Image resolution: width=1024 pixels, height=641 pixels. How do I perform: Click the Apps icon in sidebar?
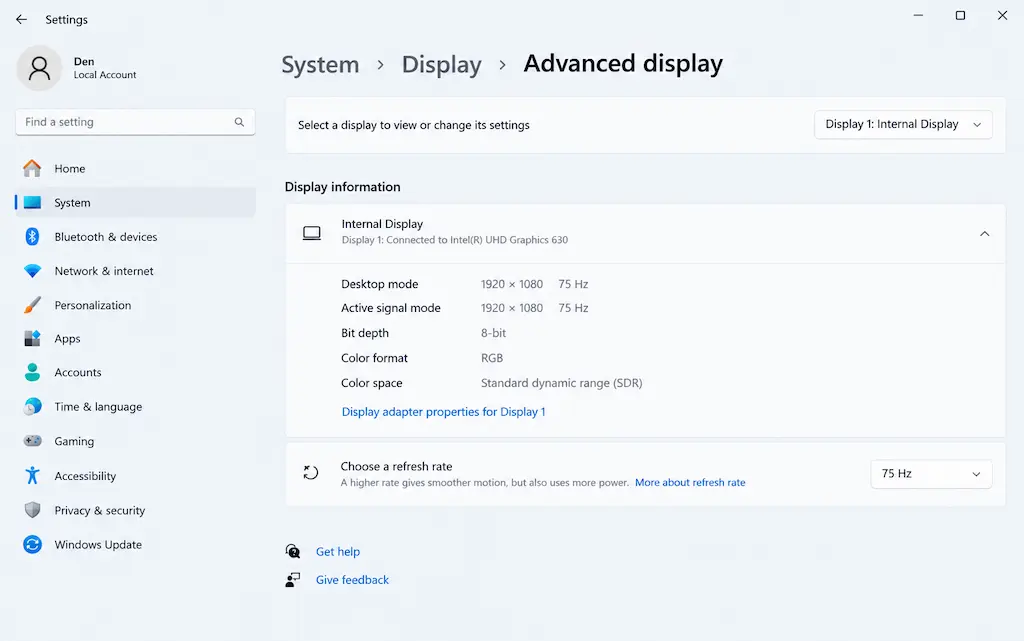click(32, 338)
